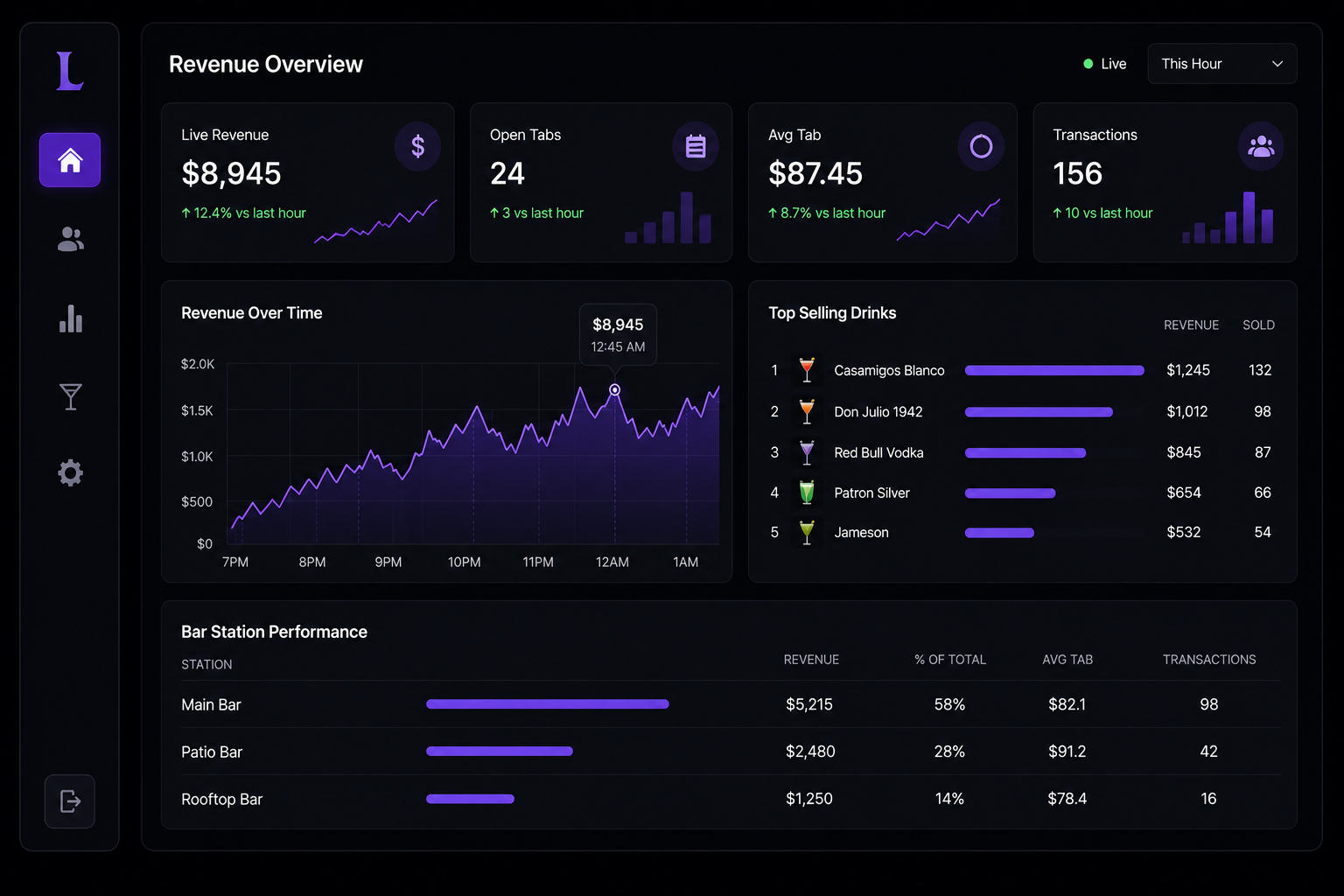Screen dimensions: 1344x896
Task: Click the purple L logo
Action: pos(70,71)
